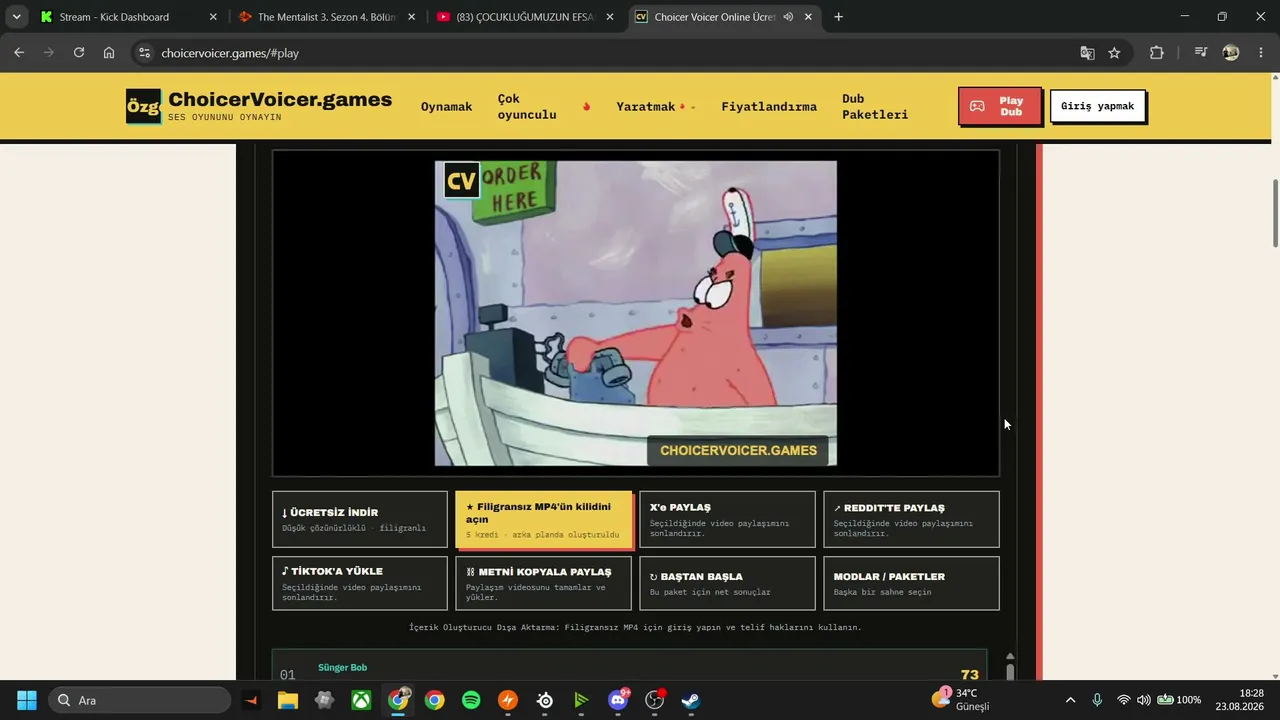The height and width of the screenshot is (720, 1280).
Task: Open the clock and date 18:28 in the taskbar
Action: tap(1238, 700)
